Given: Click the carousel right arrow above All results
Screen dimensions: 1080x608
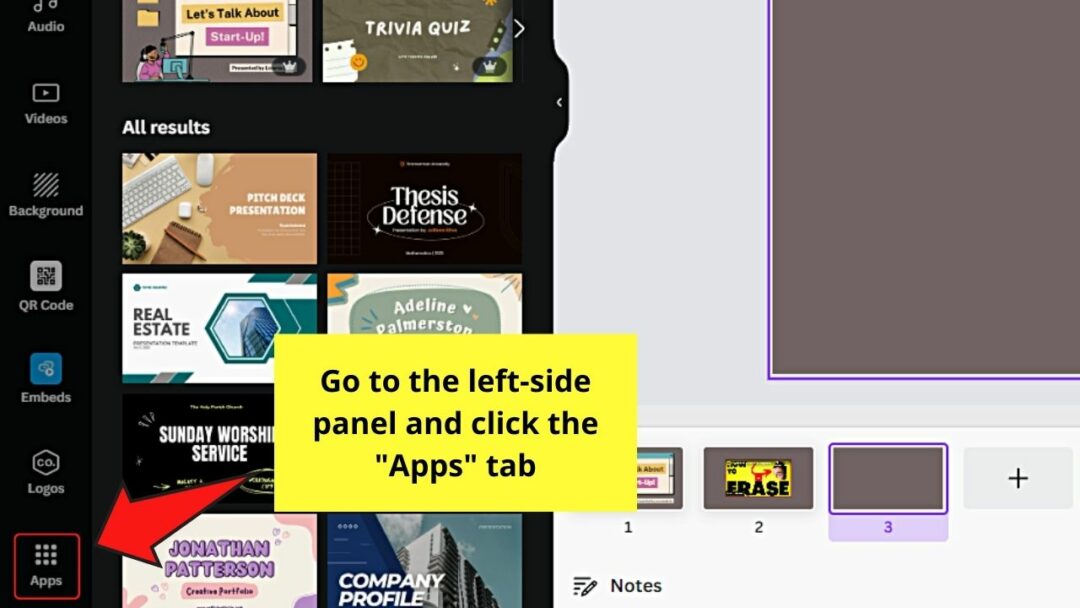Looking at the screenshot, I should tap(519, 28).
